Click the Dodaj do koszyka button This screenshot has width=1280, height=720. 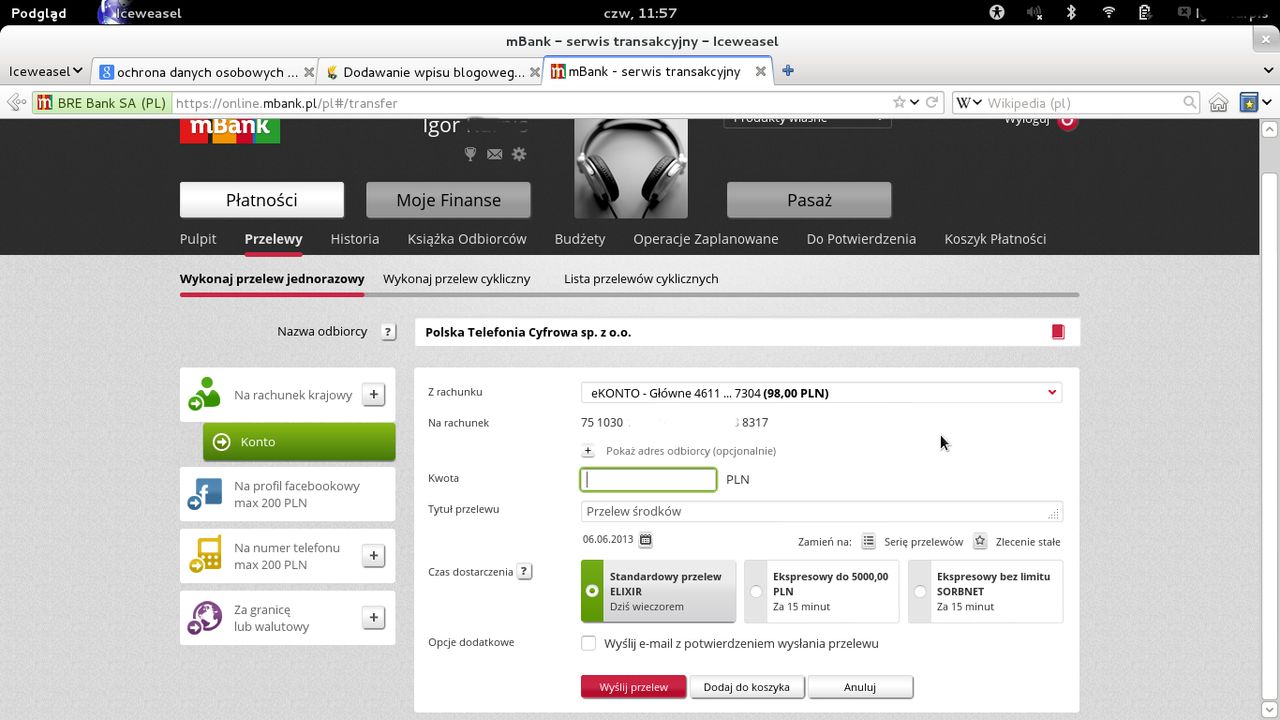click(746, 687)
